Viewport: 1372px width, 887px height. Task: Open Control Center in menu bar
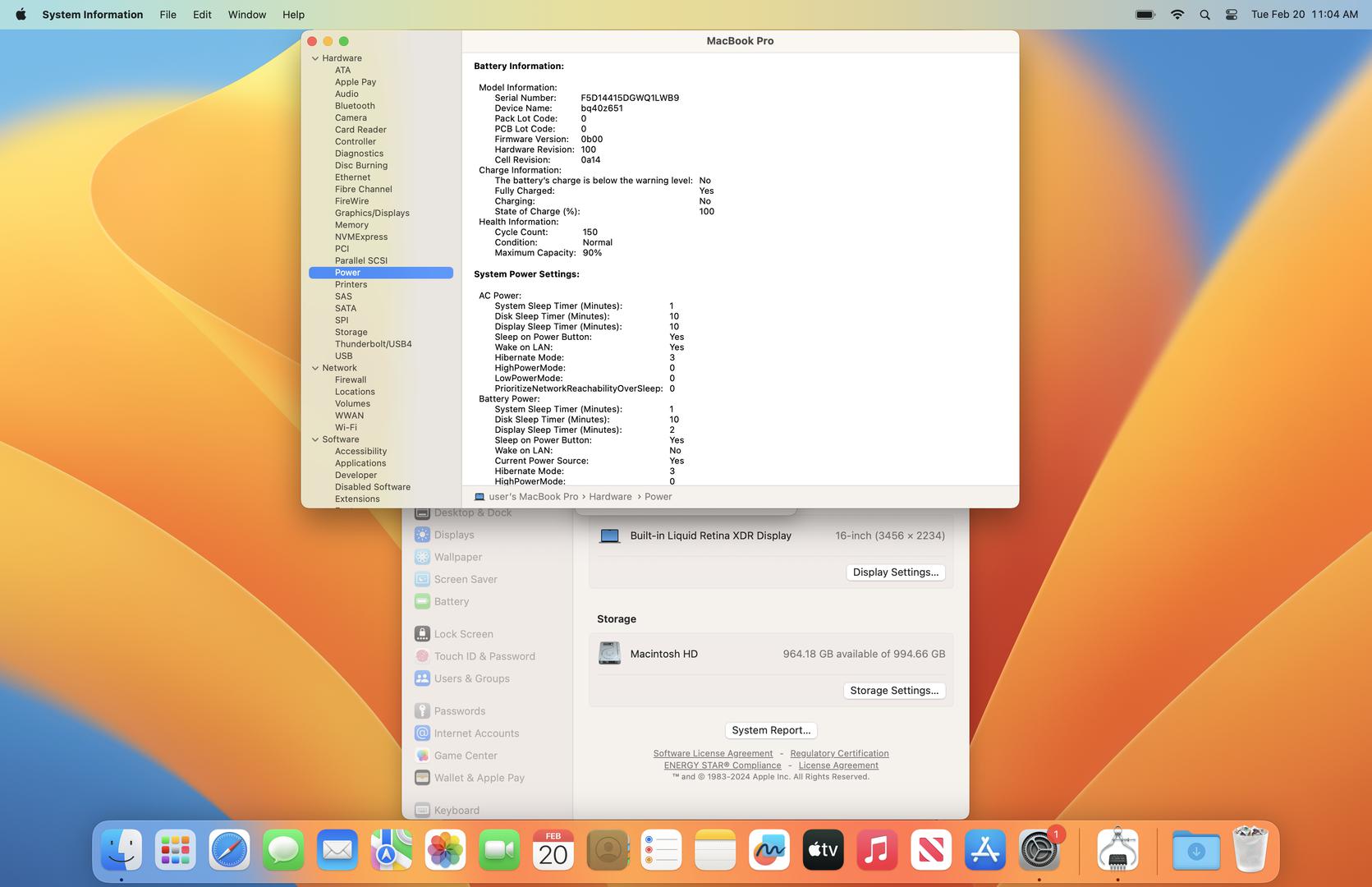(1231, 15)
